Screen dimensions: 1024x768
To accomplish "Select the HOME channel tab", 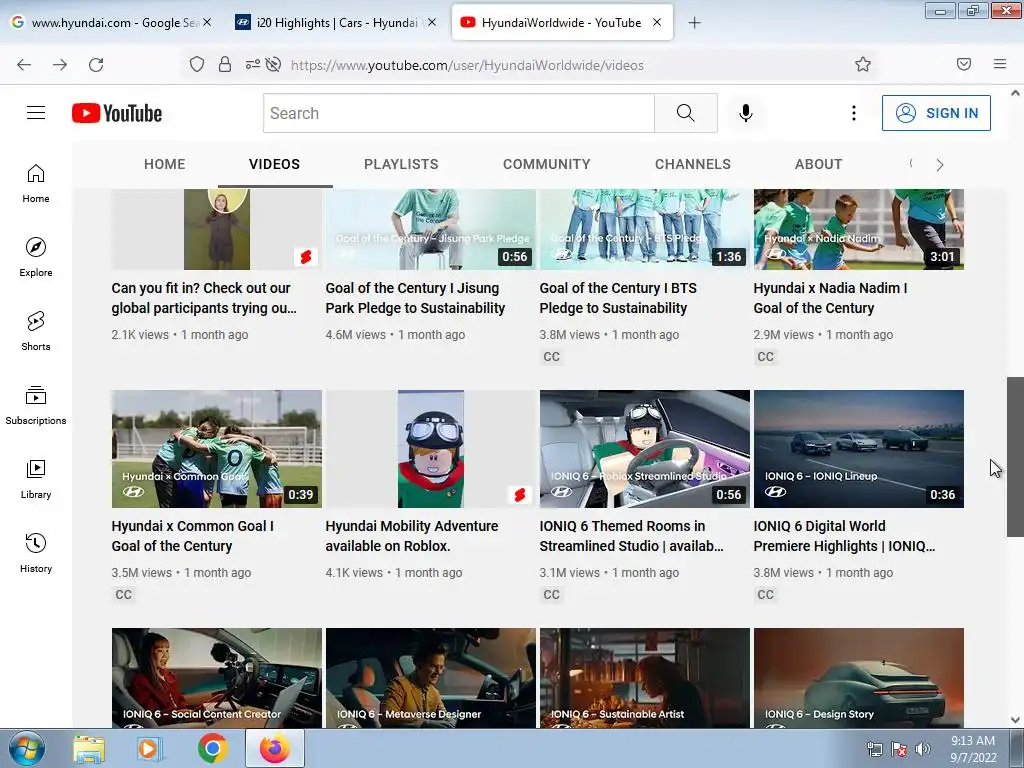I will pos(165,165).
